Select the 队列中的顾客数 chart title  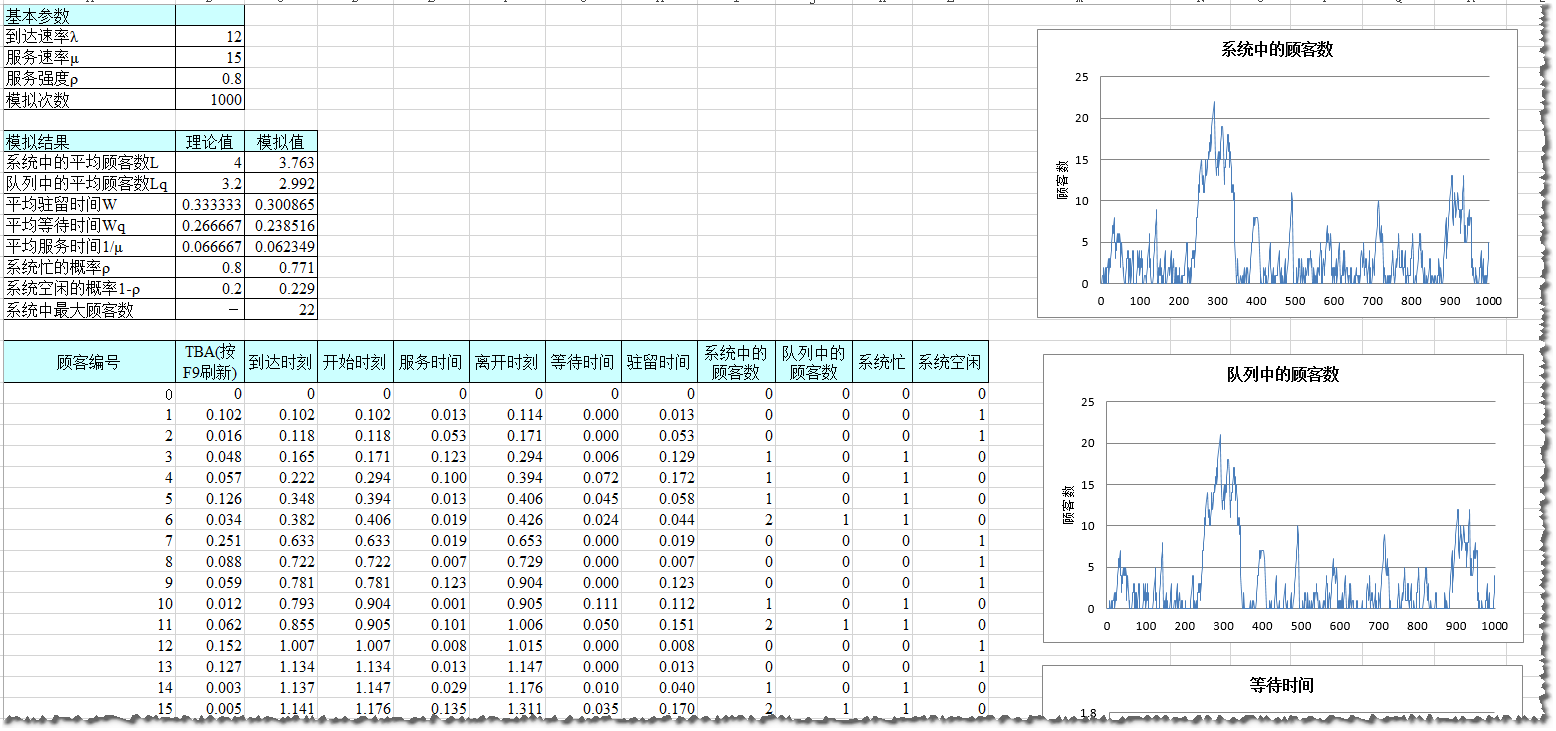coord(1283,375)
